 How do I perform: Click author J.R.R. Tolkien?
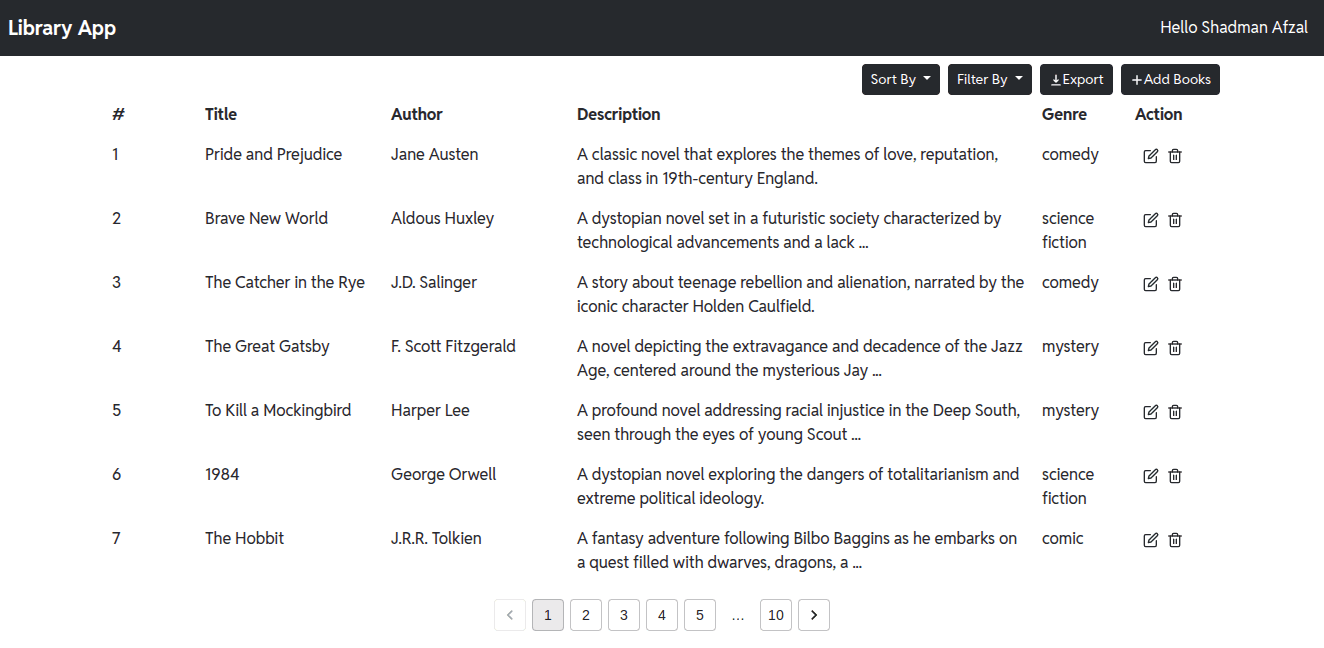436,538
